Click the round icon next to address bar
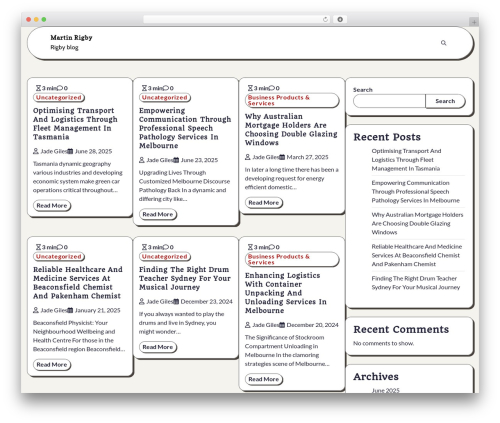Image resolution: width=500 pixels, height=423 pixels. [x=340, y=20]
